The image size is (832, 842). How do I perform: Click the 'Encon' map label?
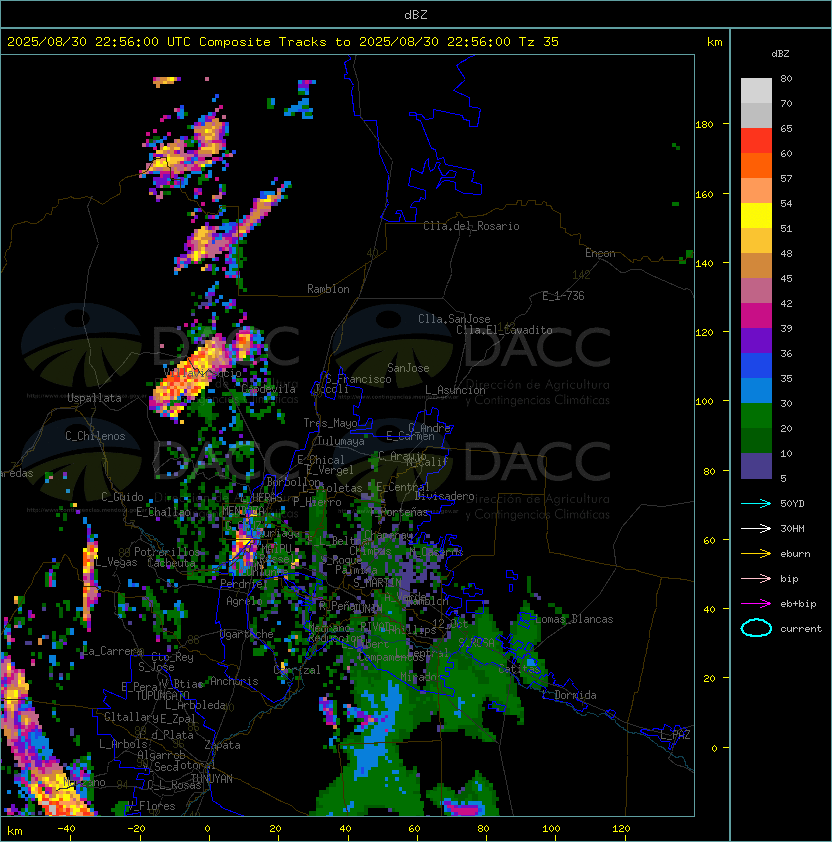coord(600,253)
